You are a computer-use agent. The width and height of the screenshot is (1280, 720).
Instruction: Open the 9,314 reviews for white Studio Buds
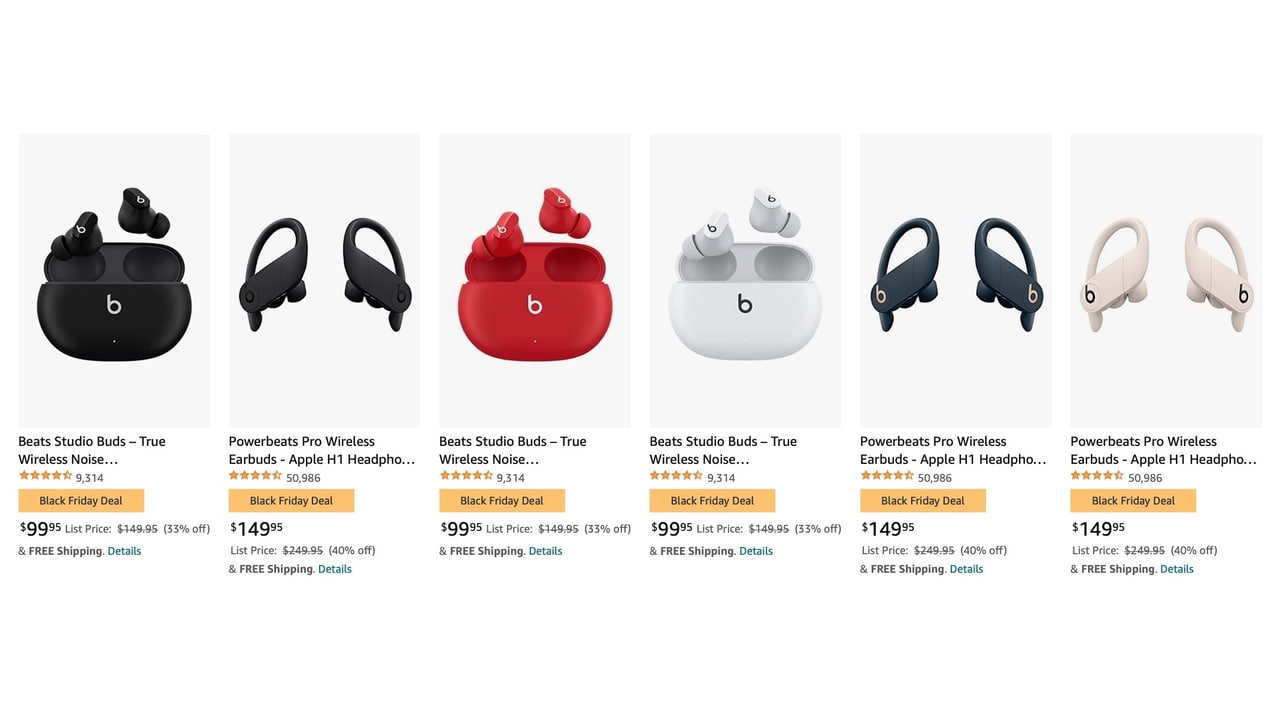coord(721,478)
